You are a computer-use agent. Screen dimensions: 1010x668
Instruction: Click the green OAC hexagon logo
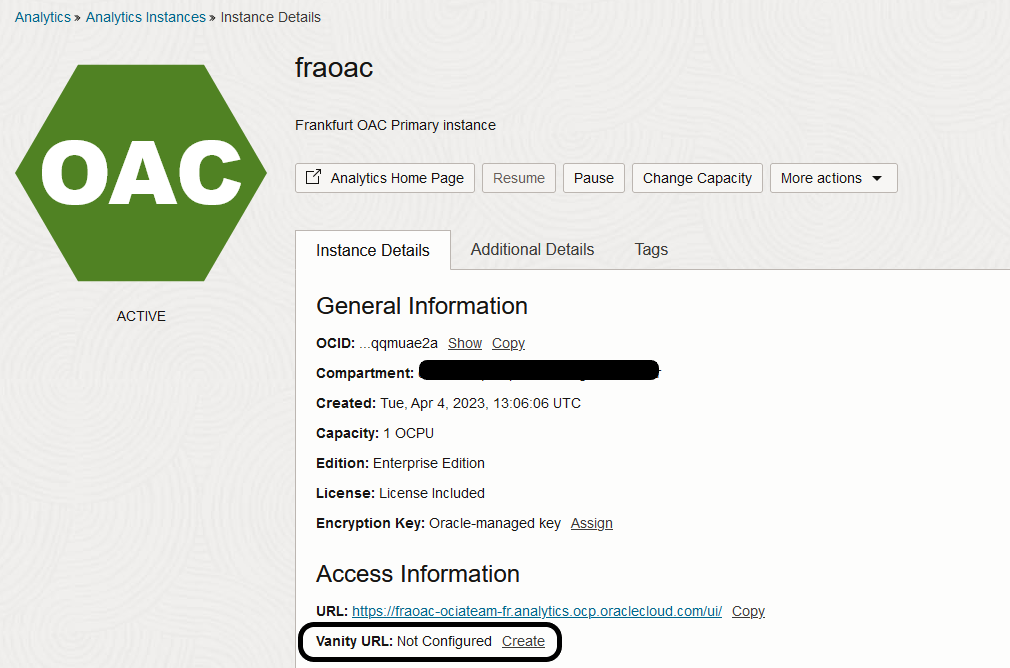141,173
